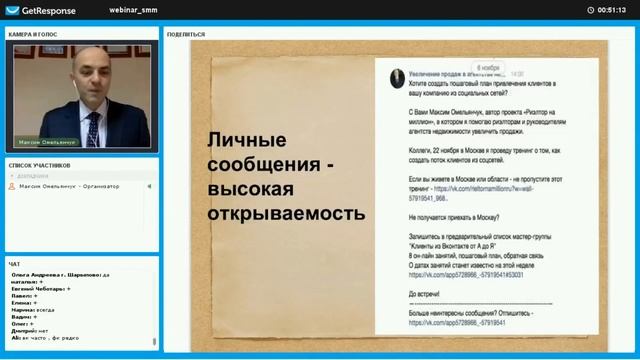
Task: Open vk.com/rieltornamillion link in slide message
Action: click(471, 193)
